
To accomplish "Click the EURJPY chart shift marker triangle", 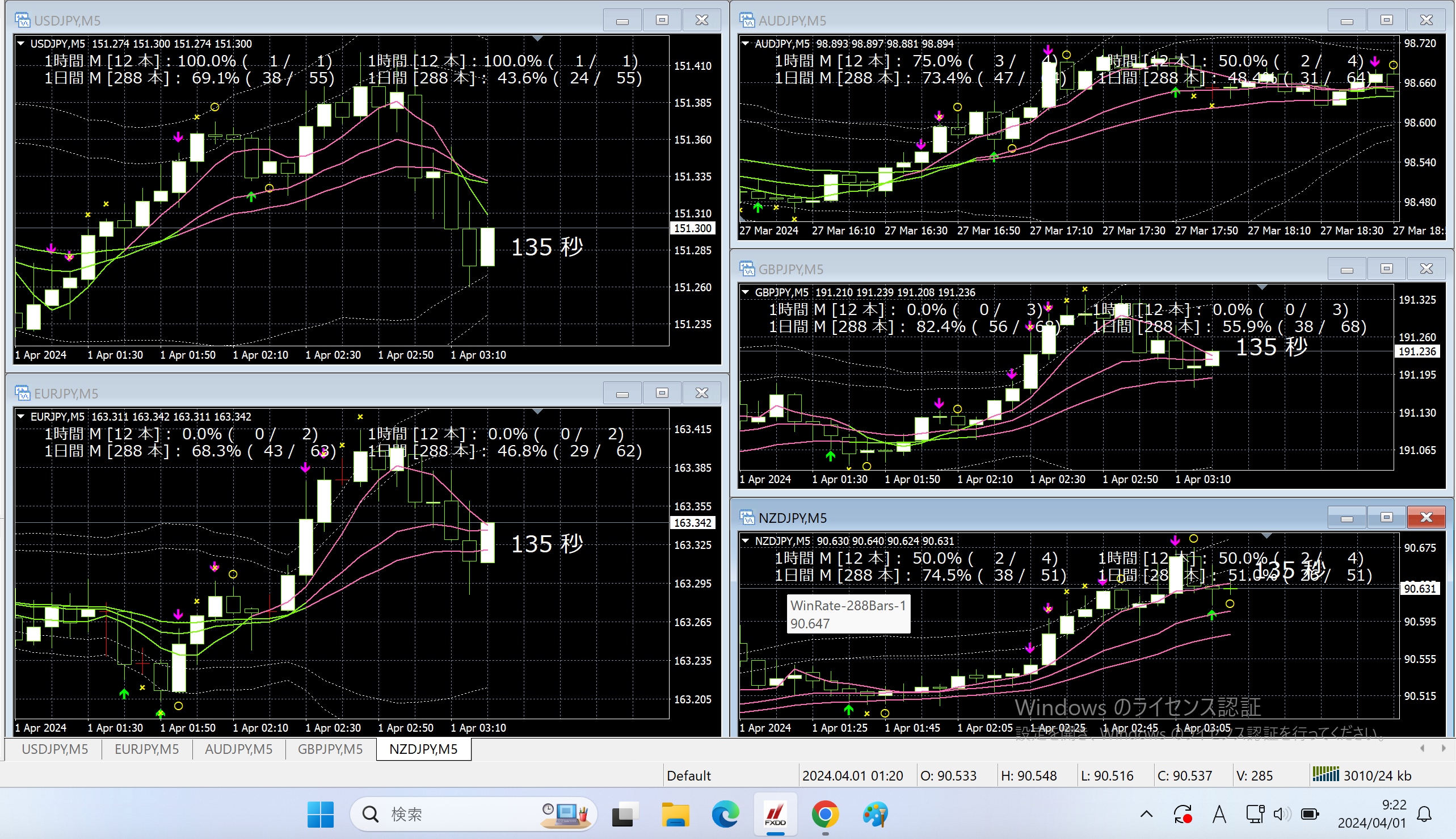I will point(537,412).
